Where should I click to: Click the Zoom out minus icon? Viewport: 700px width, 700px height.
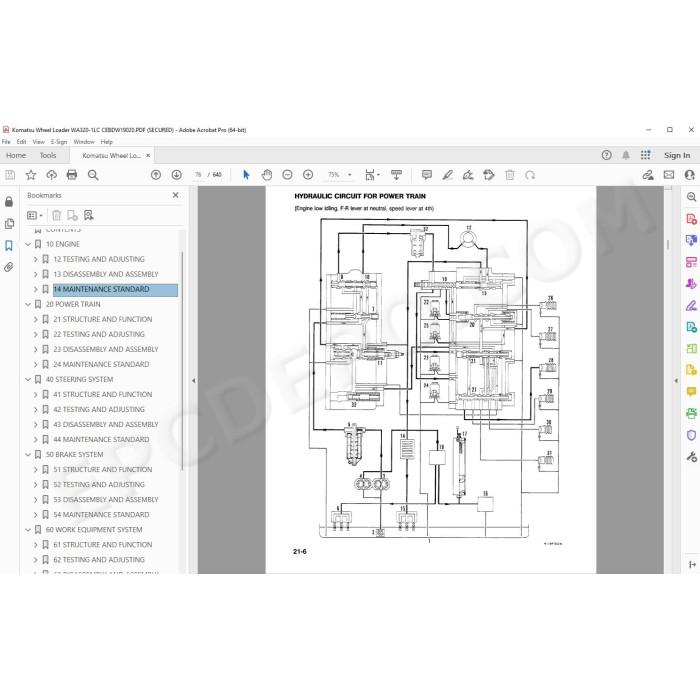(287, 175)
